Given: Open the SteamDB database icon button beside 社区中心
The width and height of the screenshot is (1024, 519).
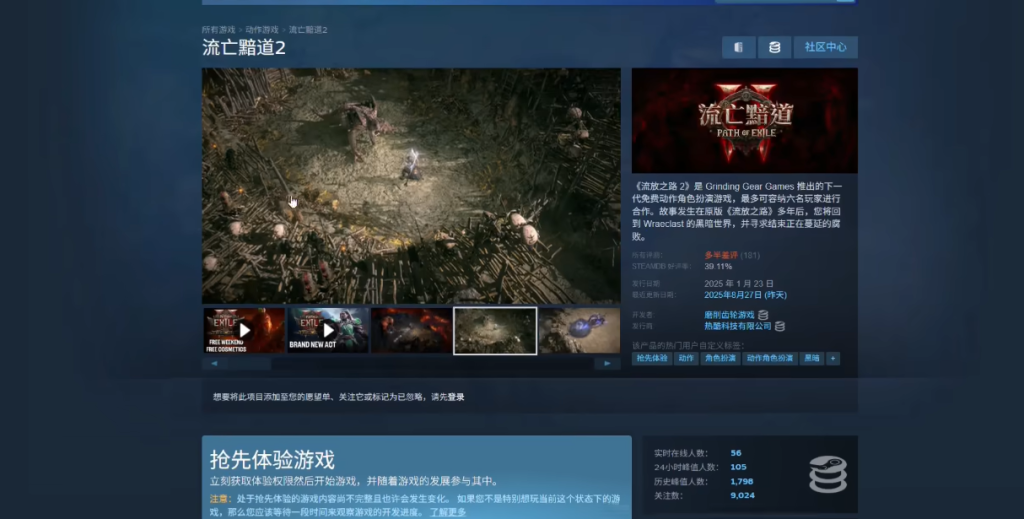Looking at the screenshot, I should pyautogui.click(x=775, y=47).
